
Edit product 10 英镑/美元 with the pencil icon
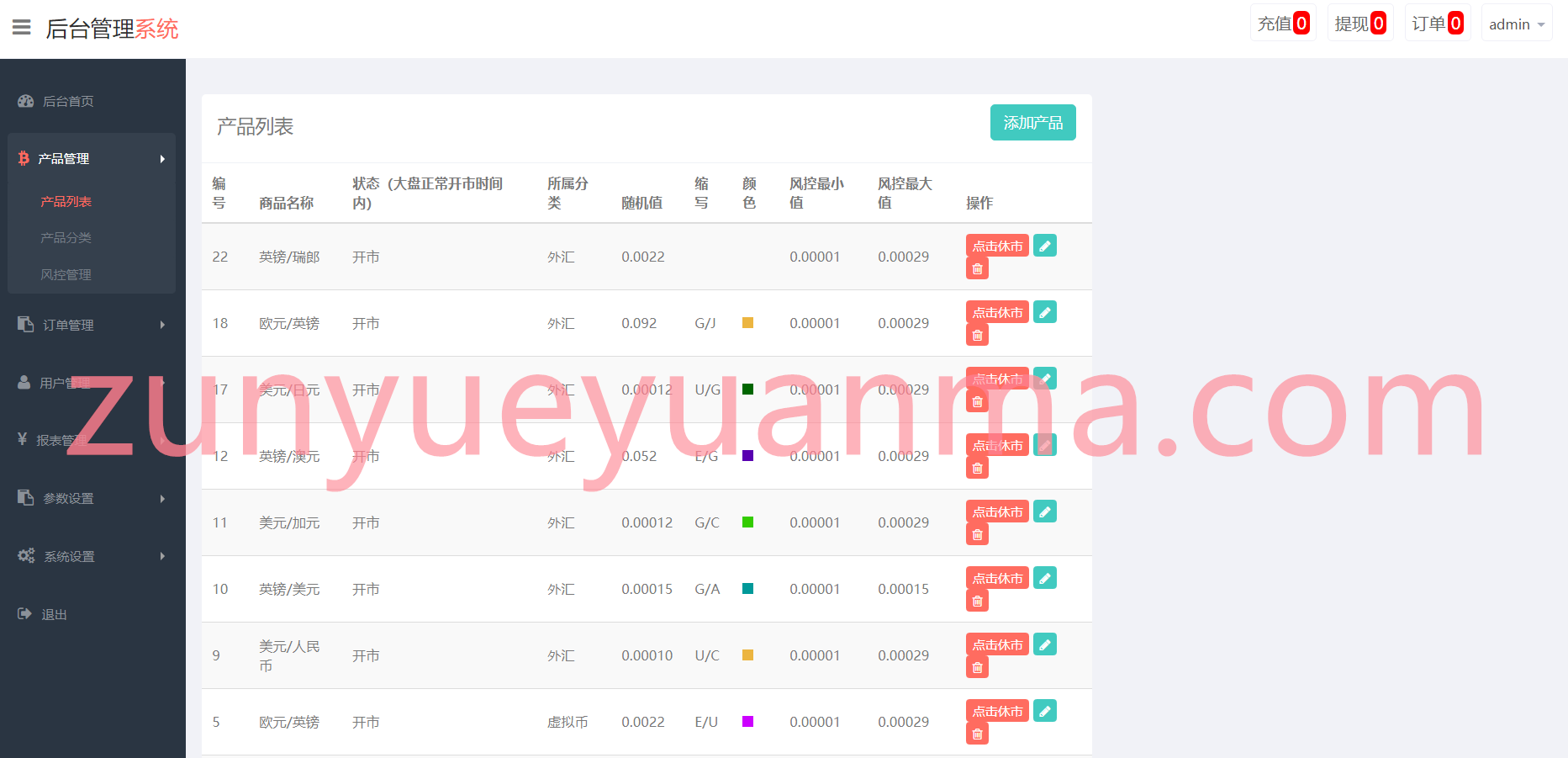[x=1045, y=578]
